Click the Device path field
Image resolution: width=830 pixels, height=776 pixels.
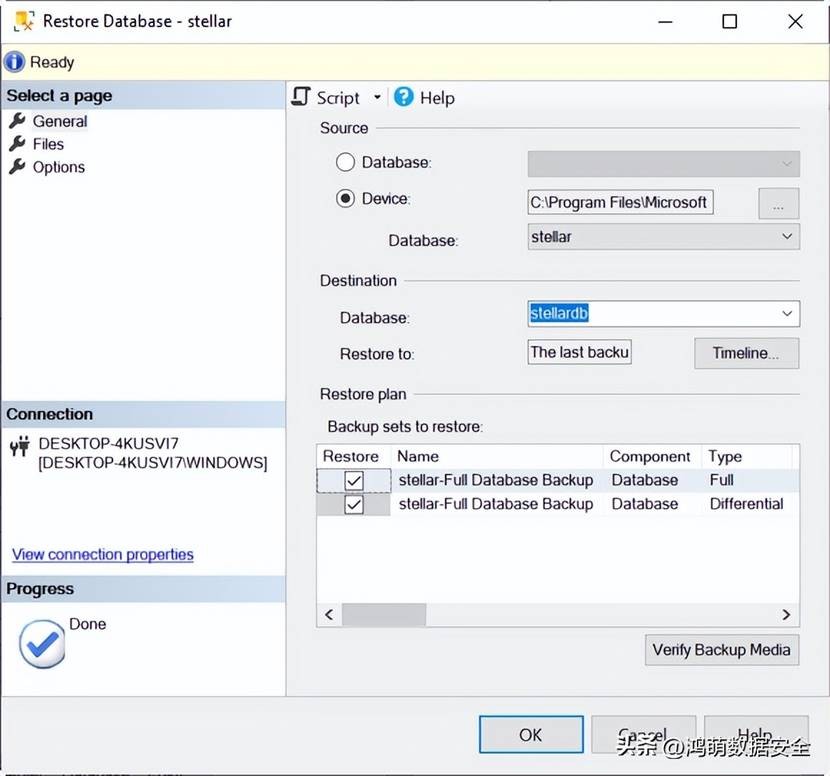point(620,202)
